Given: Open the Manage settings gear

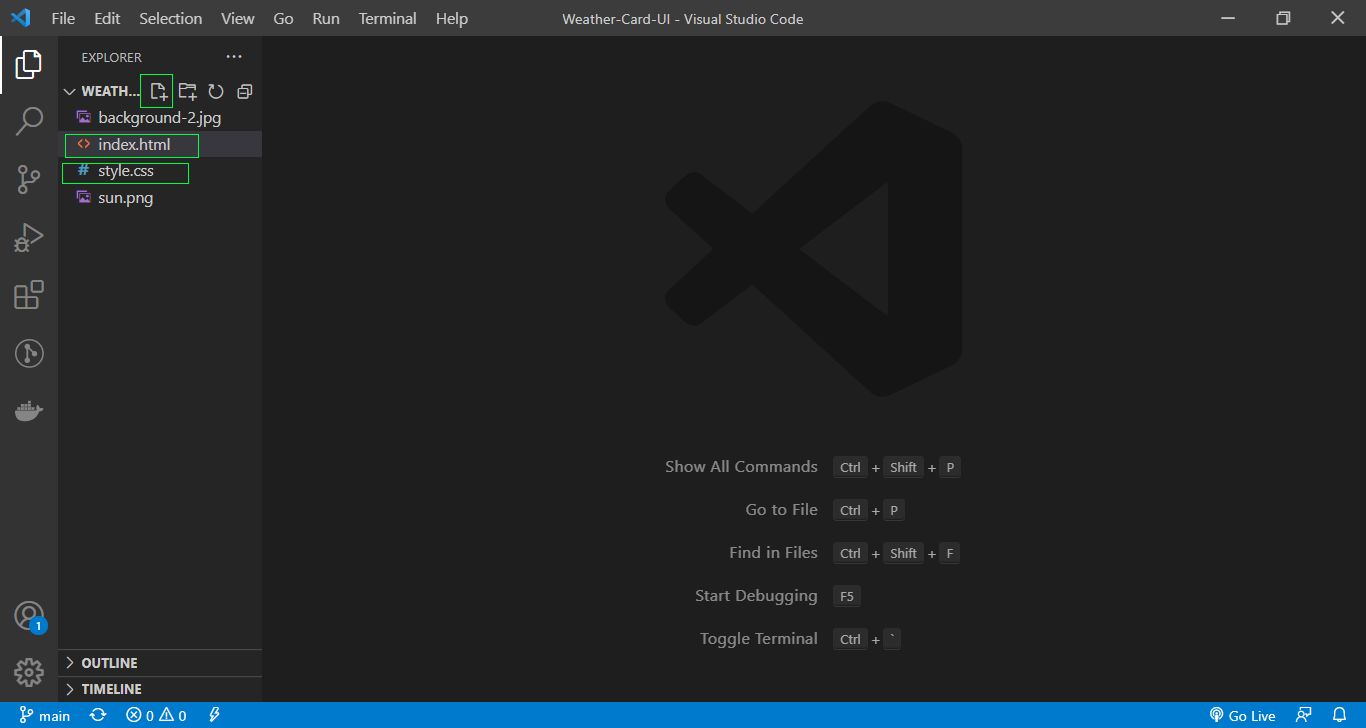Looking at the screenshot, I should point(28,672).
